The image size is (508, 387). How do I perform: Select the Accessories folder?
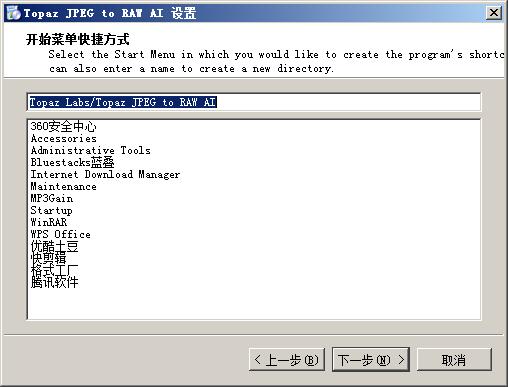click(64, 138)
